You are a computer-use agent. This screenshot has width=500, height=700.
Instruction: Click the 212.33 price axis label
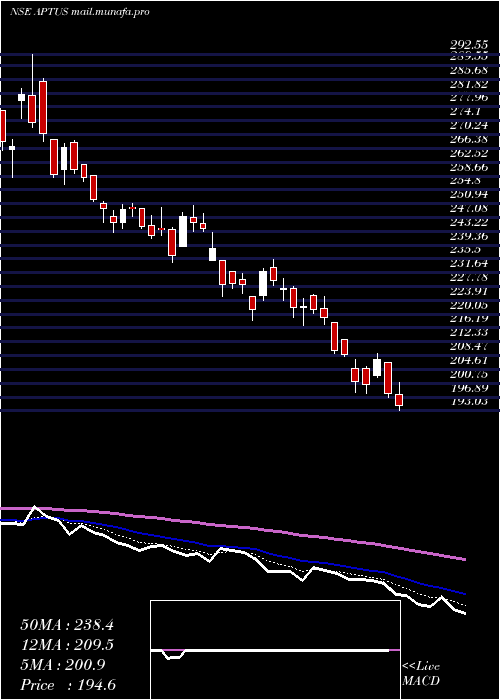point(469,333)
